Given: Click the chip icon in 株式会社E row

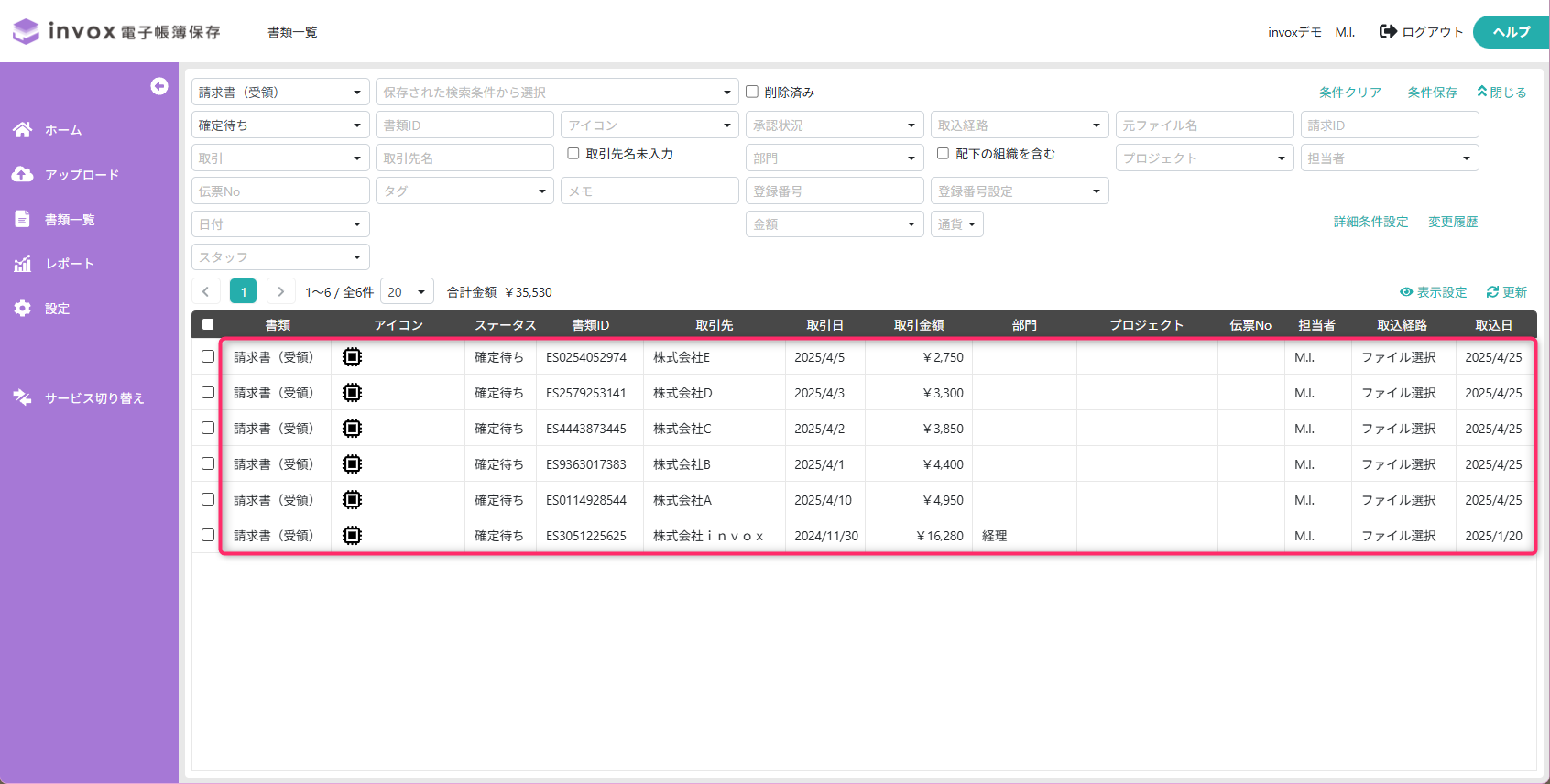Looking at the screenshot, I should [352, 357].
